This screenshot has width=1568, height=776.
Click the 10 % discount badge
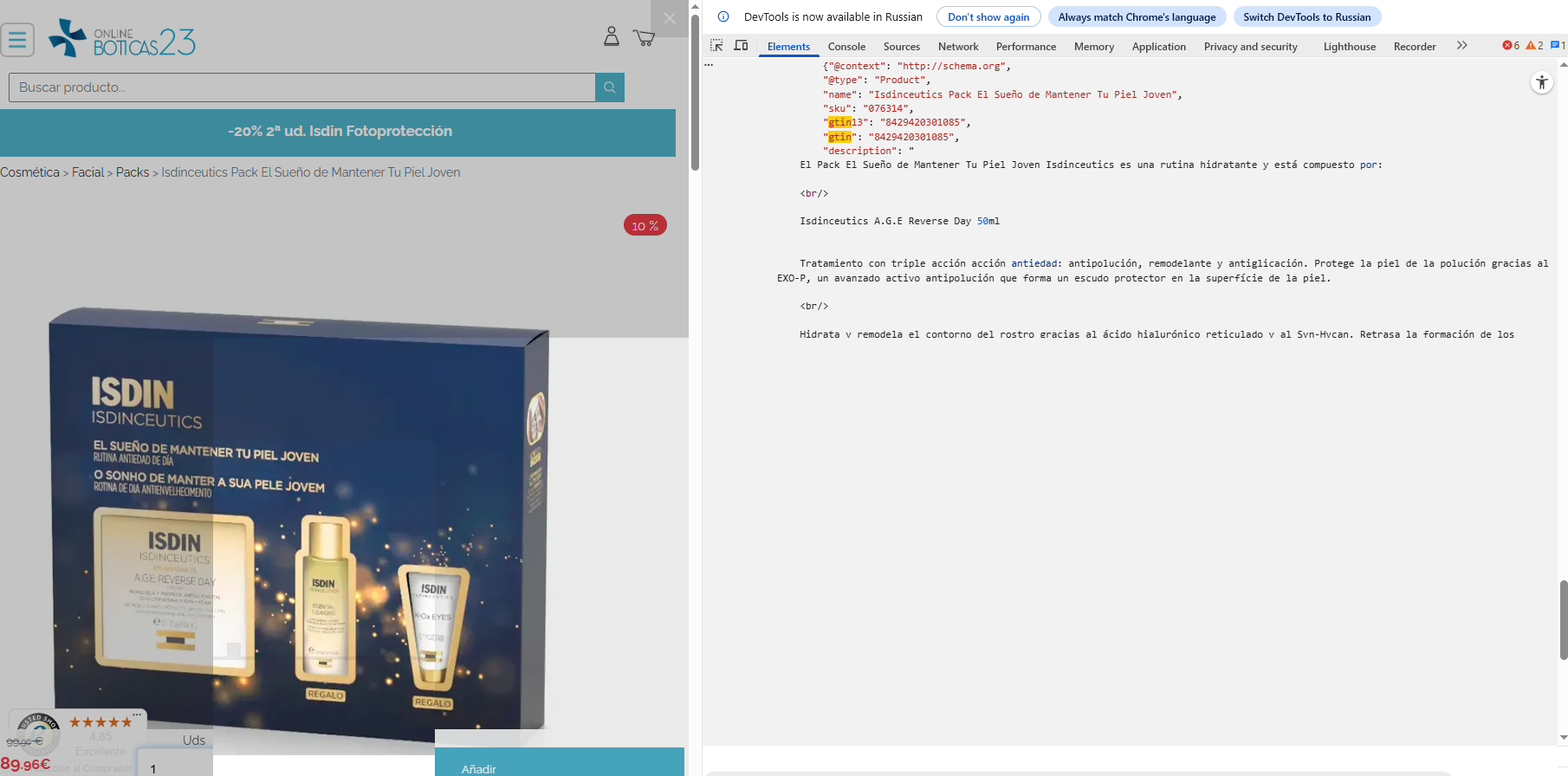[x=645, y=225]
